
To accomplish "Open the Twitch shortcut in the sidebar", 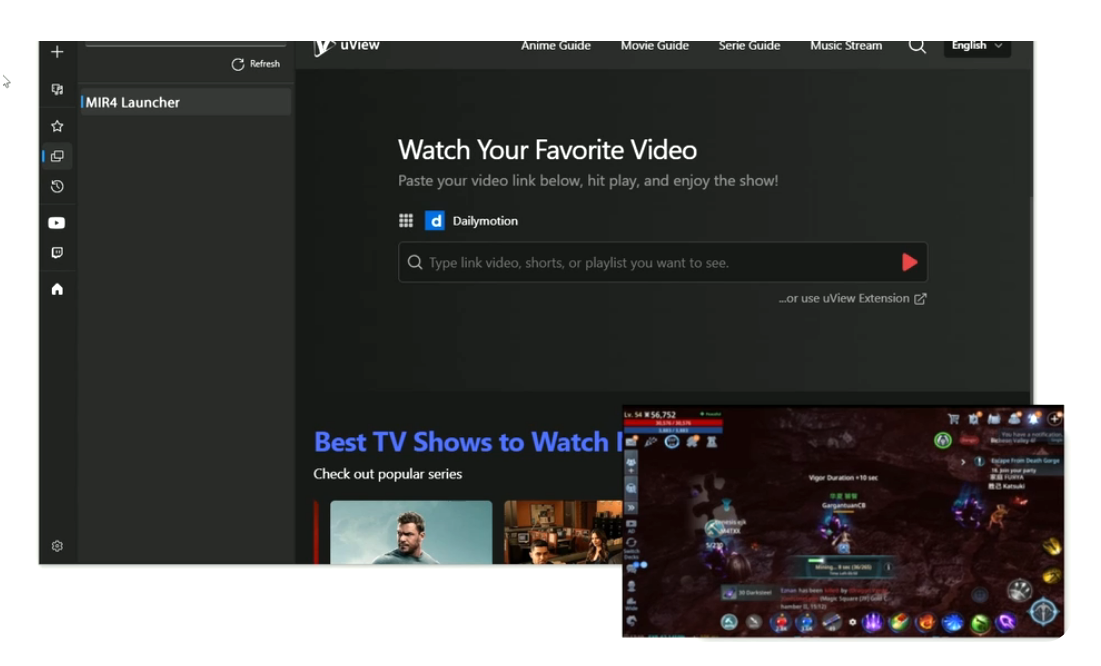I will (57, 251).
